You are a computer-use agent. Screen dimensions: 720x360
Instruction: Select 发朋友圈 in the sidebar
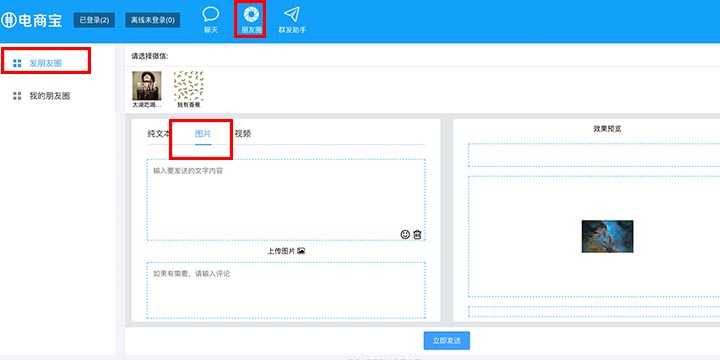(x=45, y=63)
